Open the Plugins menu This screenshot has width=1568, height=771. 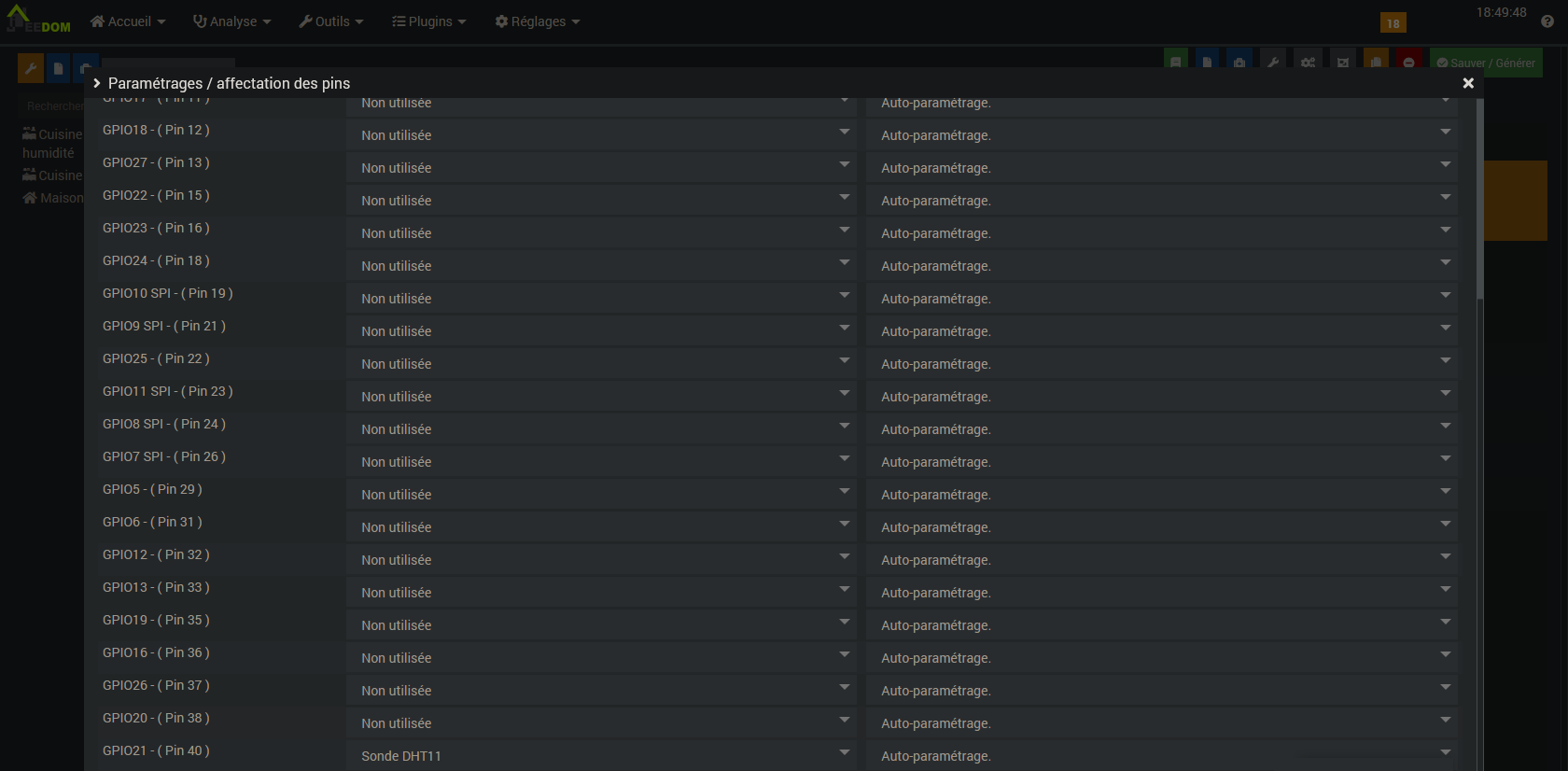(428, 21)
